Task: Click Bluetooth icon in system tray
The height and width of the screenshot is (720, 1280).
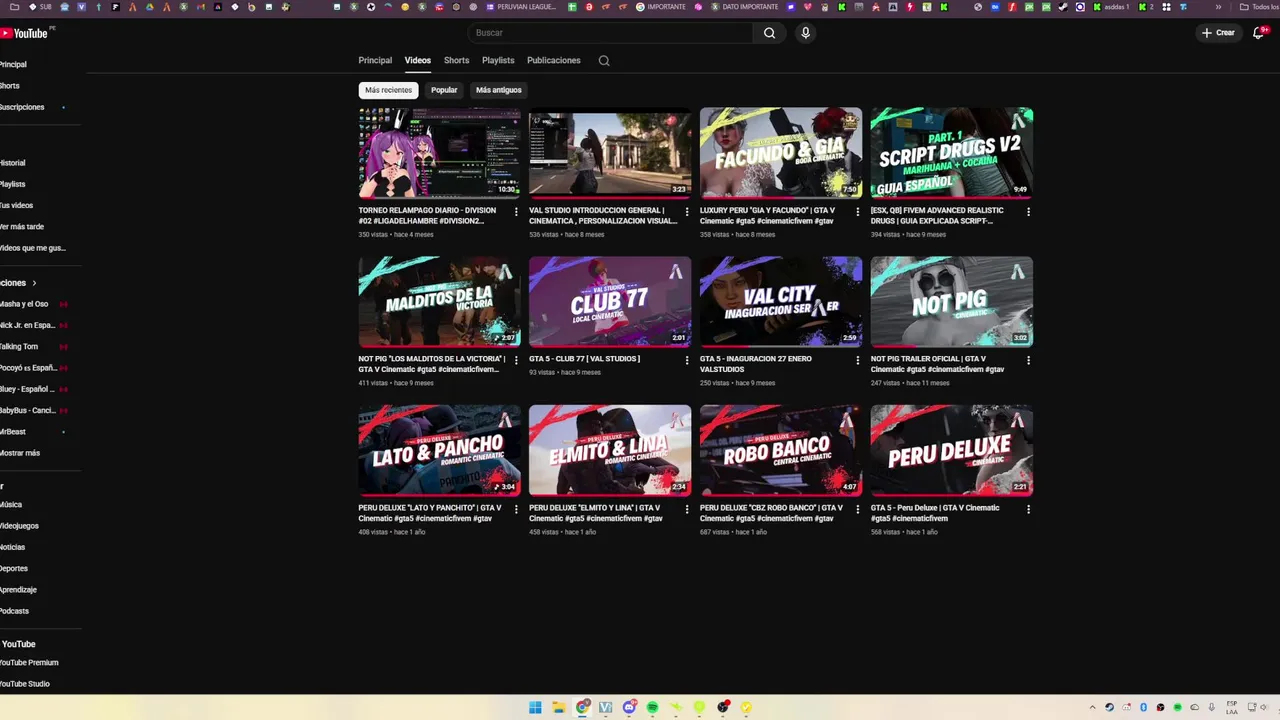Action: click(1143, 707)
